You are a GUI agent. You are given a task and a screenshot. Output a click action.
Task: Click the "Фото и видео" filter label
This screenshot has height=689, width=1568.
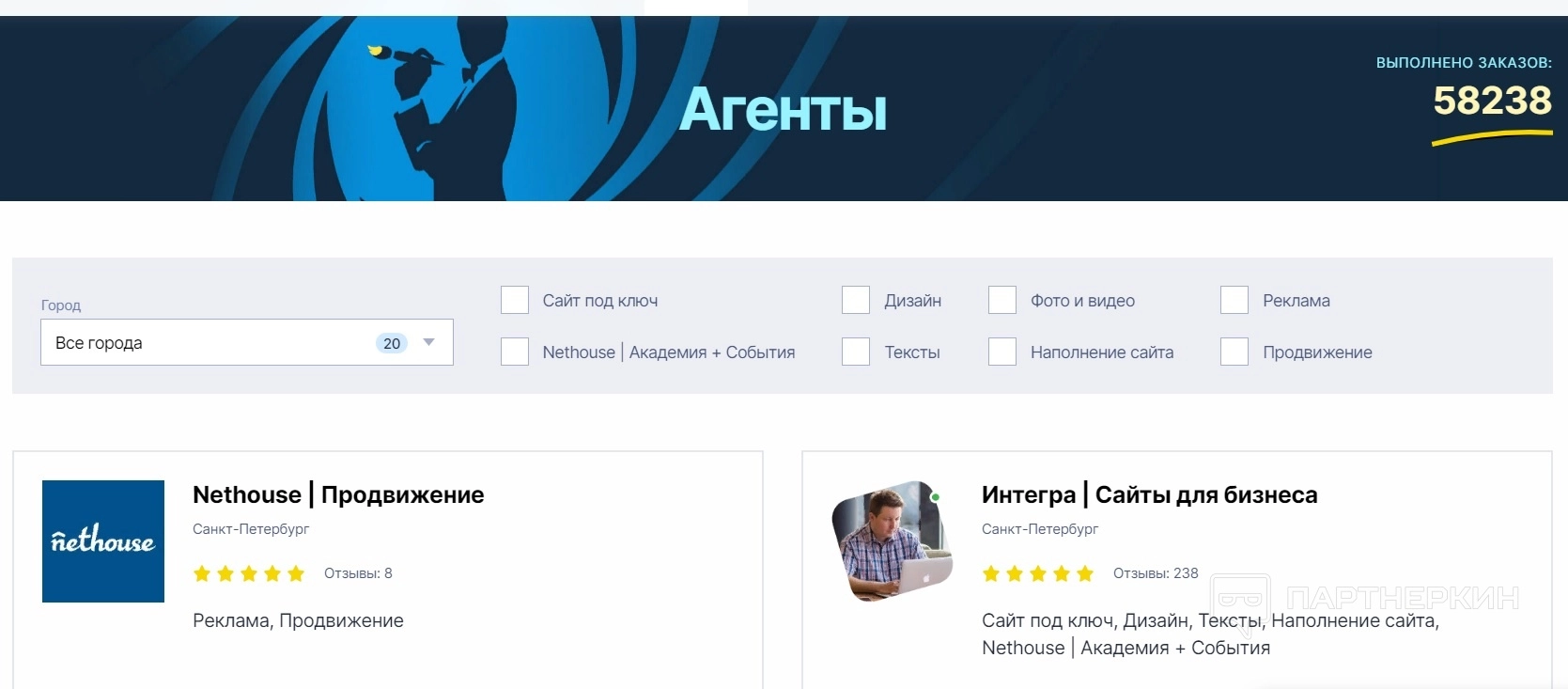[x=1082, y=301]
